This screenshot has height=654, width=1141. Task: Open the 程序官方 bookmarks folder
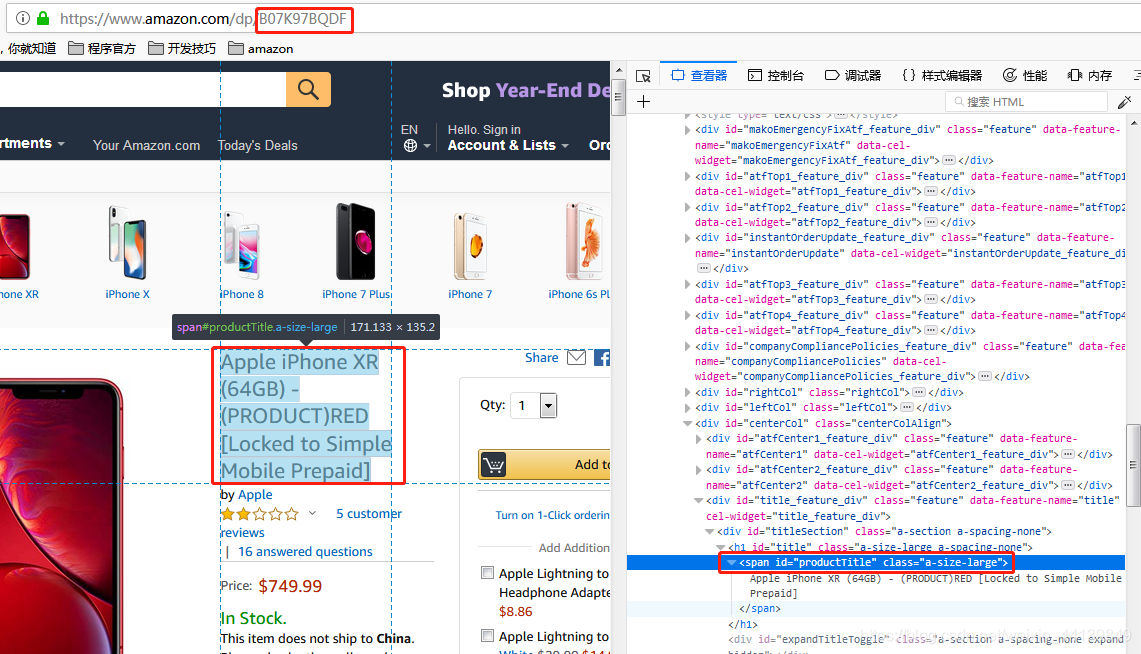(x=102, y=49)
